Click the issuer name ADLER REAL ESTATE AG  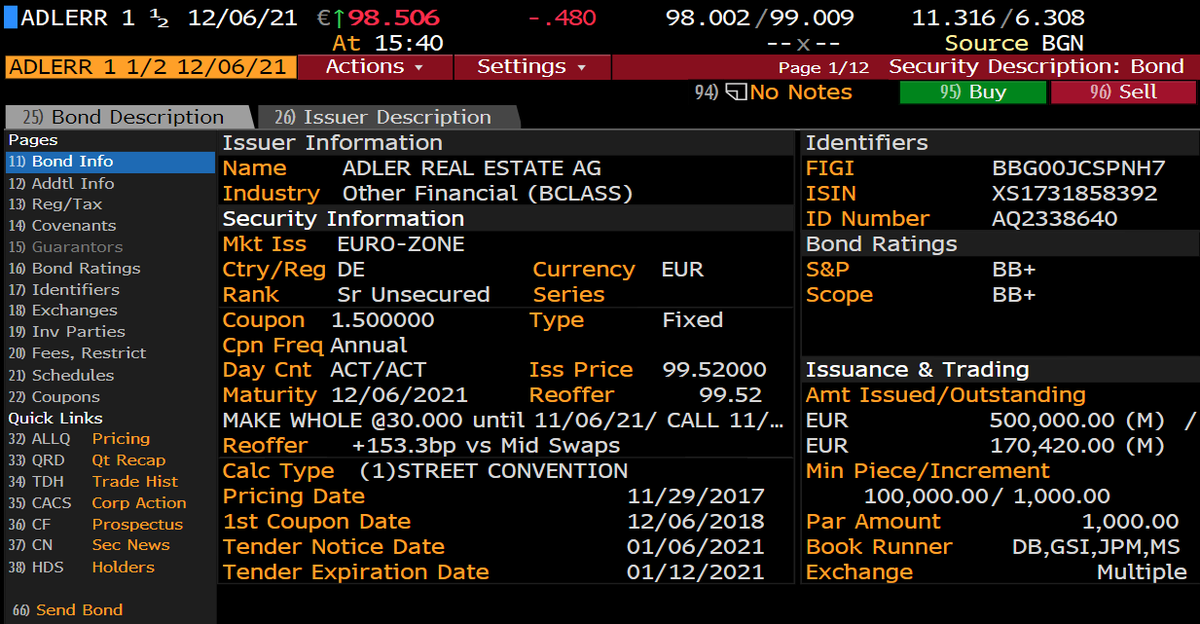pos(472,168)
